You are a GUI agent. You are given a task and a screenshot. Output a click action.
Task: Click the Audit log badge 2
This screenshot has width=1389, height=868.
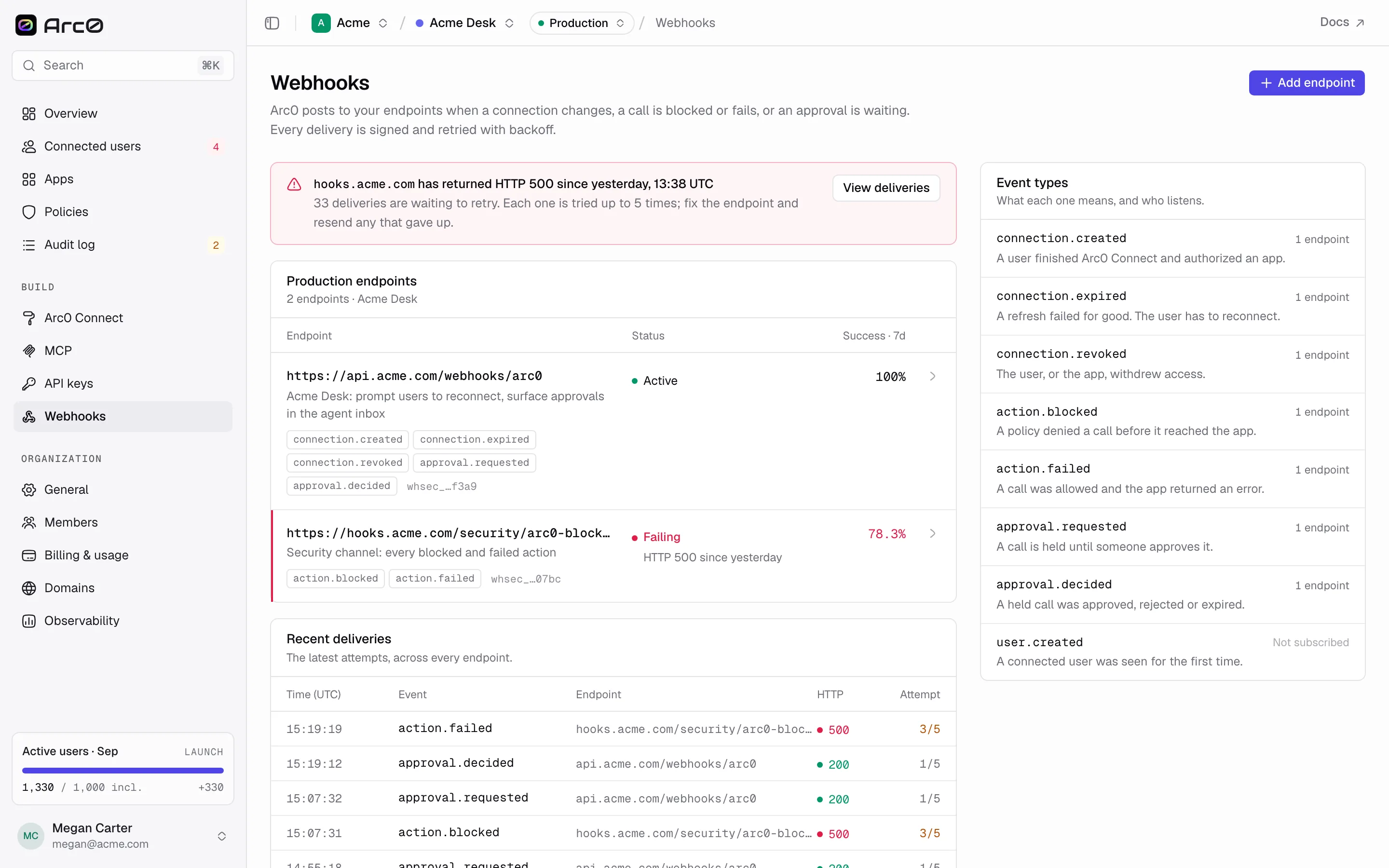pyautogui.click(x=216, y=245)
